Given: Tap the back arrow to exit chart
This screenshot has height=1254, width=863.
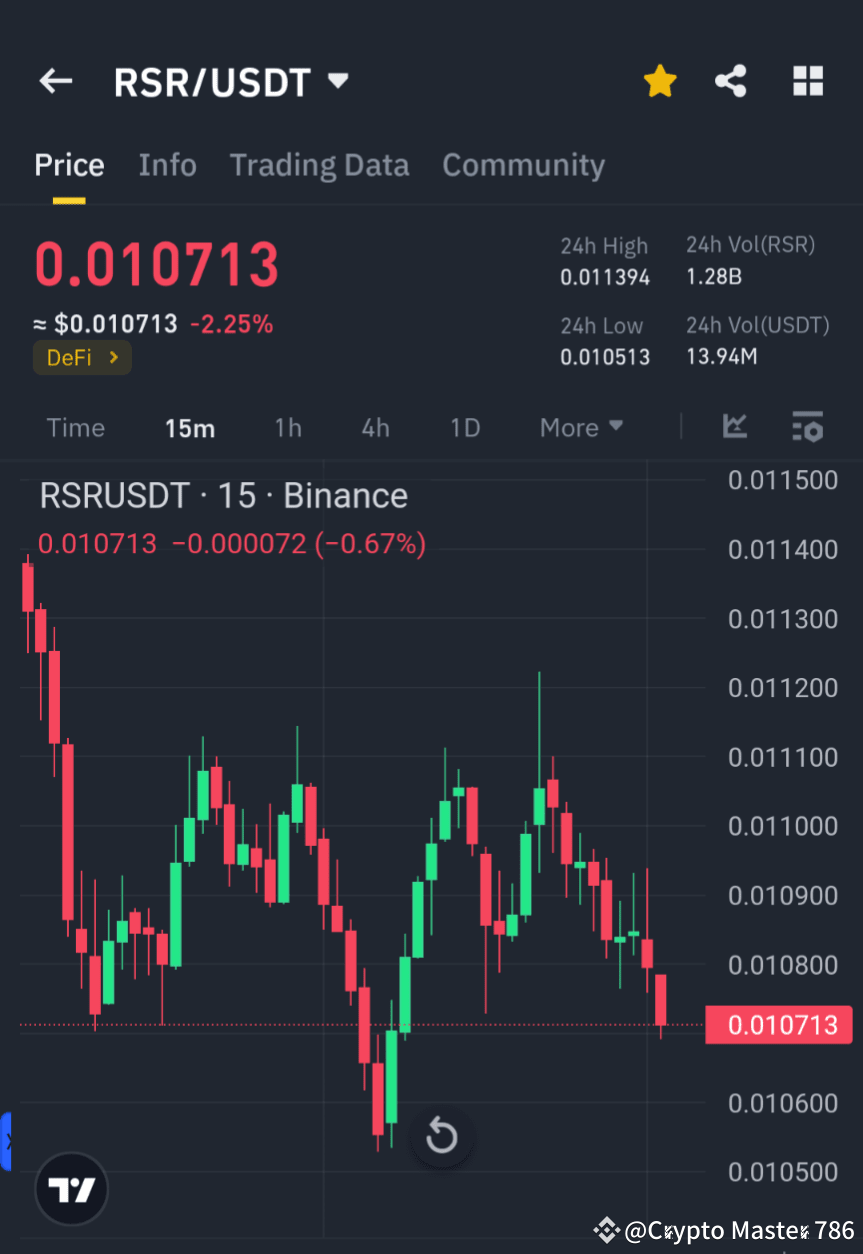Looking at the screenshot, I should click(x=55, y=81).
